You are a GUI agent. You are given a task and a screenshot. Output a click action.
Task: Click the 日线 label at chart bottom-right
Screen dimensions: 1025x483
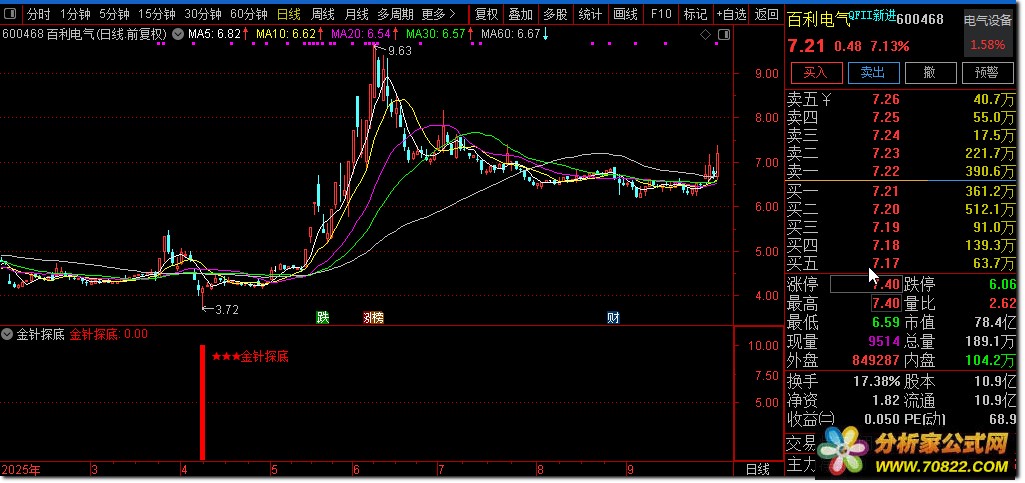click(x=758, y=469)
